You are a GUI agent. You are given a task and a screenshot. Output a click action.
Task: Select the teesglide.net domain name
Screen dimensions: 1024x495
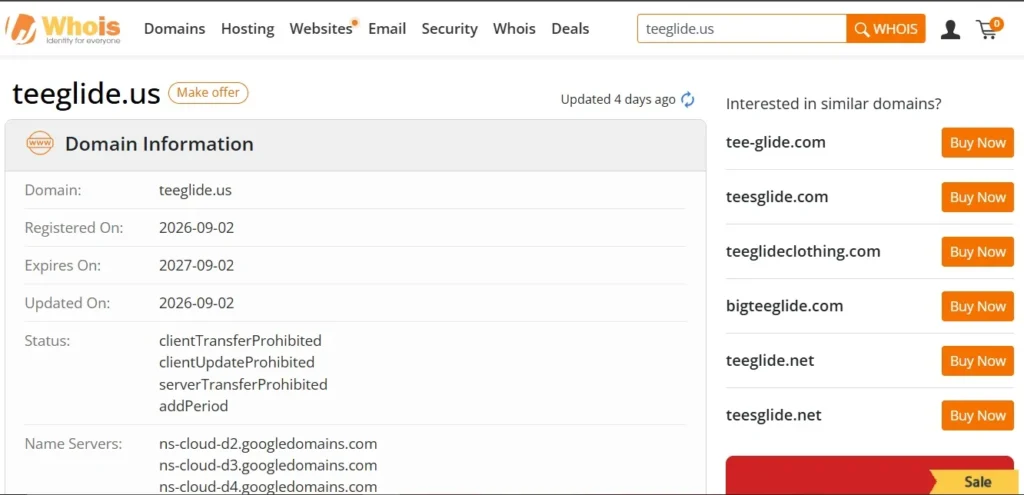(774, 415)
